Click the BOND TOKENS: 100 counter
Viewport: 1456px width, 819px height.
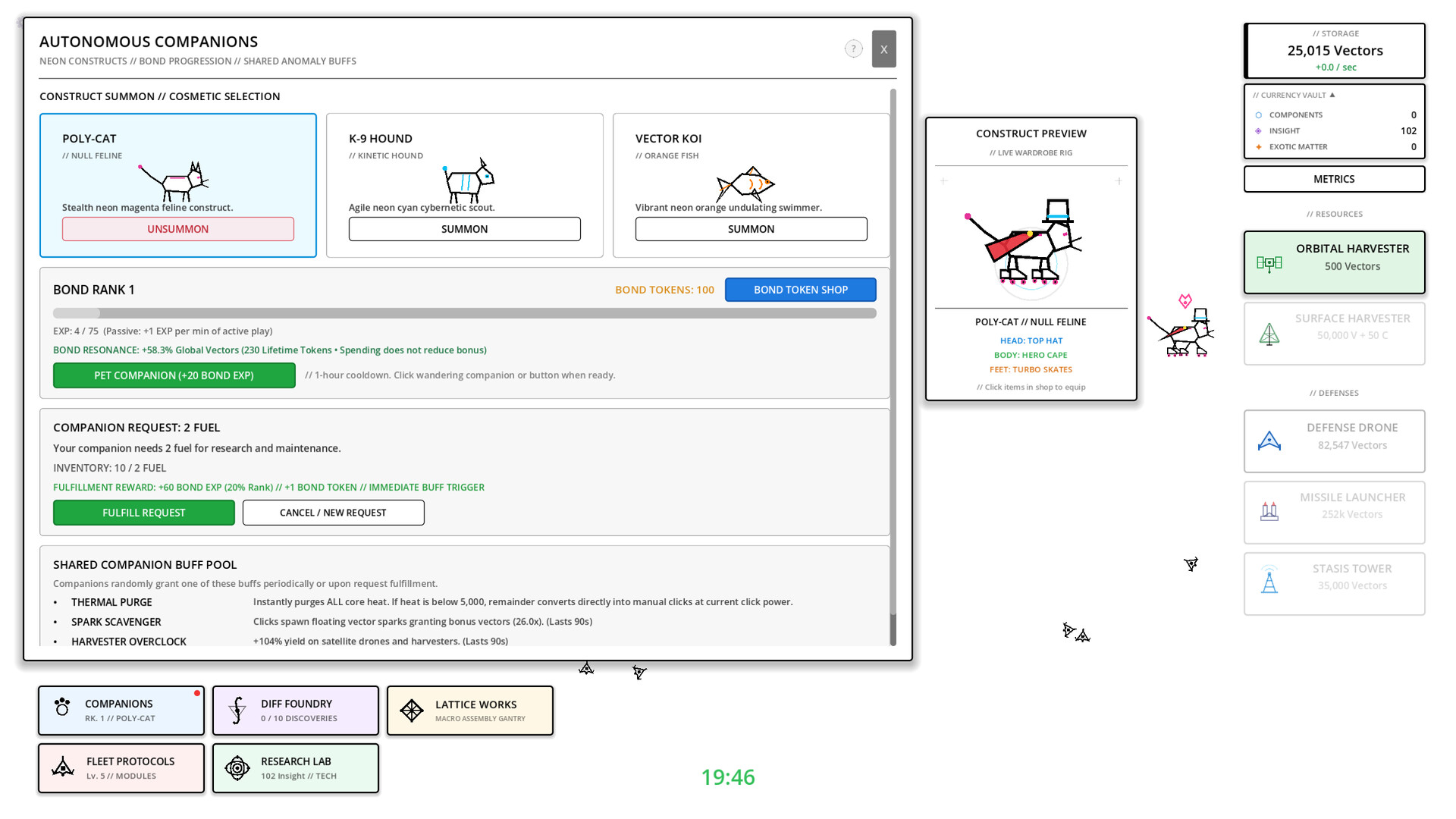pyautogui.click(x=665, y=290)
